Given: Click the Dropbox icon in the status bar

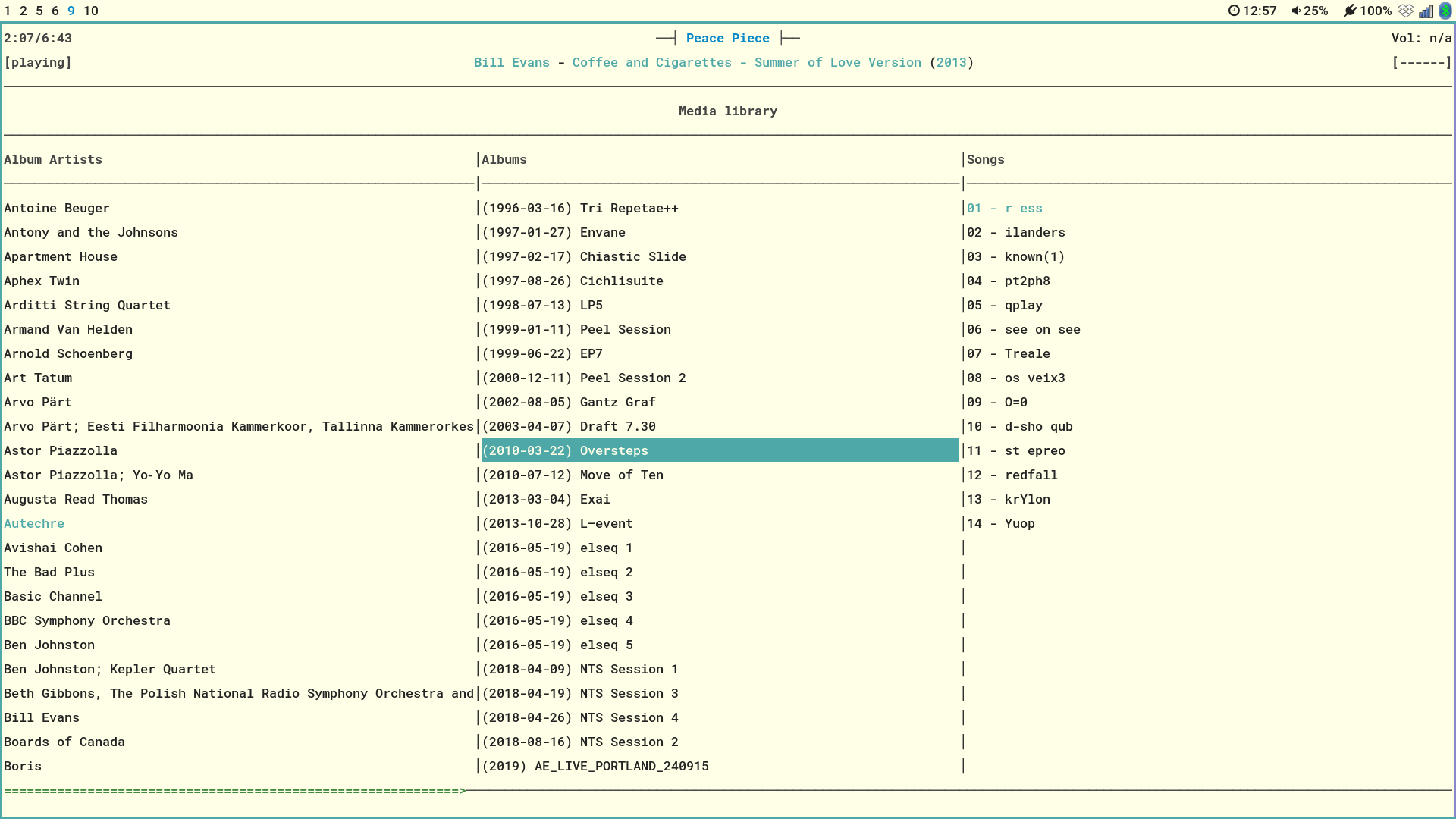Looking at the screenshot, I should 1407,11.
